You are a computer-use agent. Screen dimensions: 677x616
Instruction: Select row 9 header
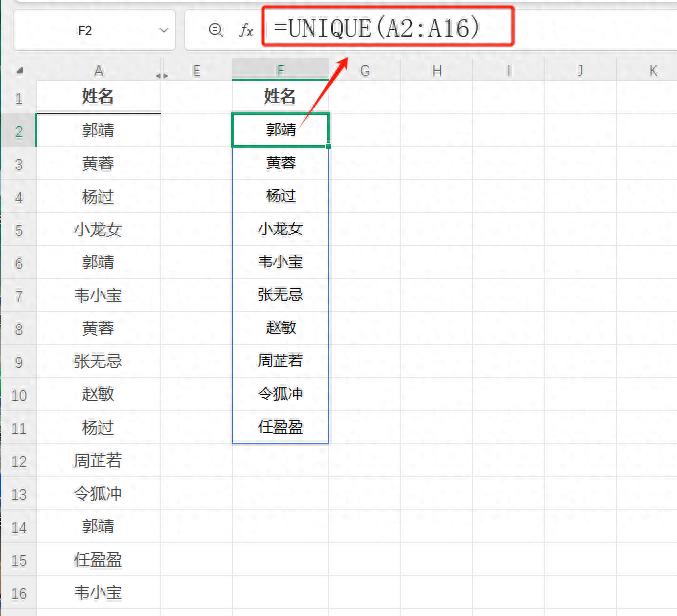[x=19, y=362]
